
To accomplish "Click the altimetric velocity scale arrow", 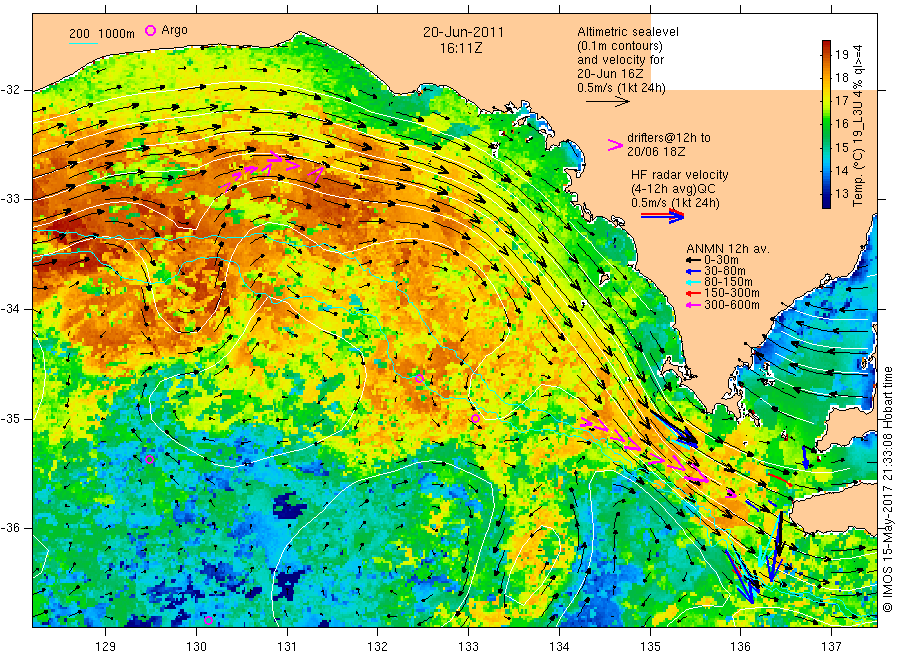I will click(x=607, y=102).
